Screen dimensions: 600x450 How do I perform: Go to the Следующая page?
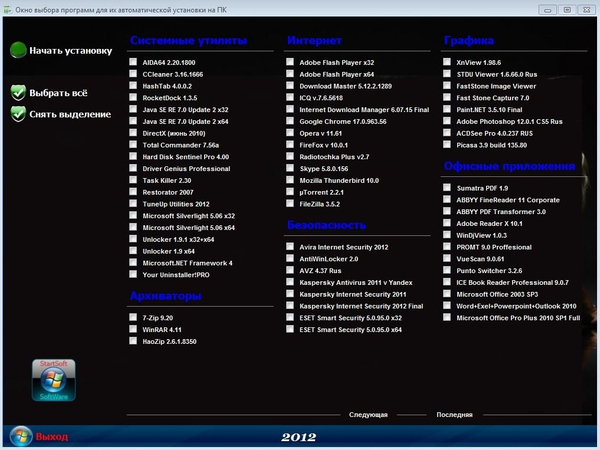368,415
